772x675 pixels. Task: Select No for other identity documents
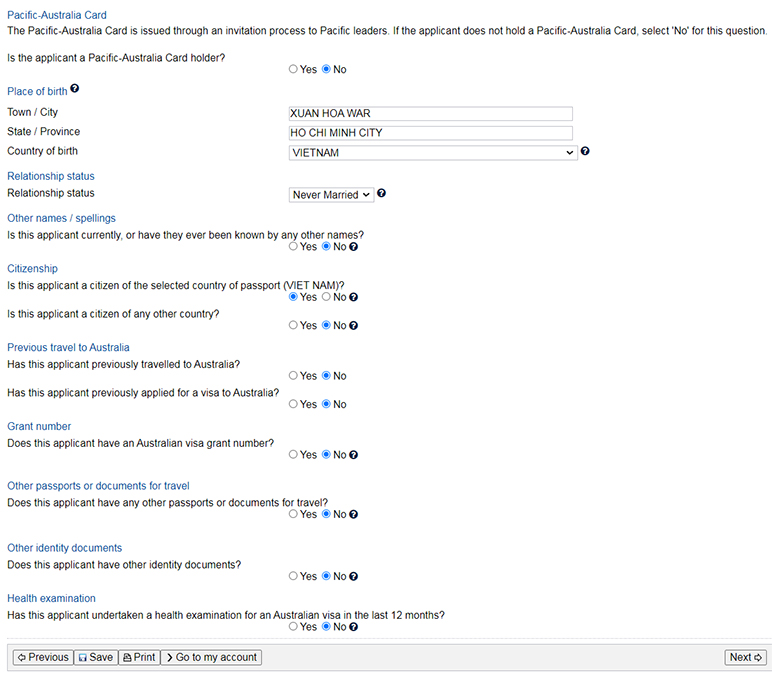(x=326, y=576)
